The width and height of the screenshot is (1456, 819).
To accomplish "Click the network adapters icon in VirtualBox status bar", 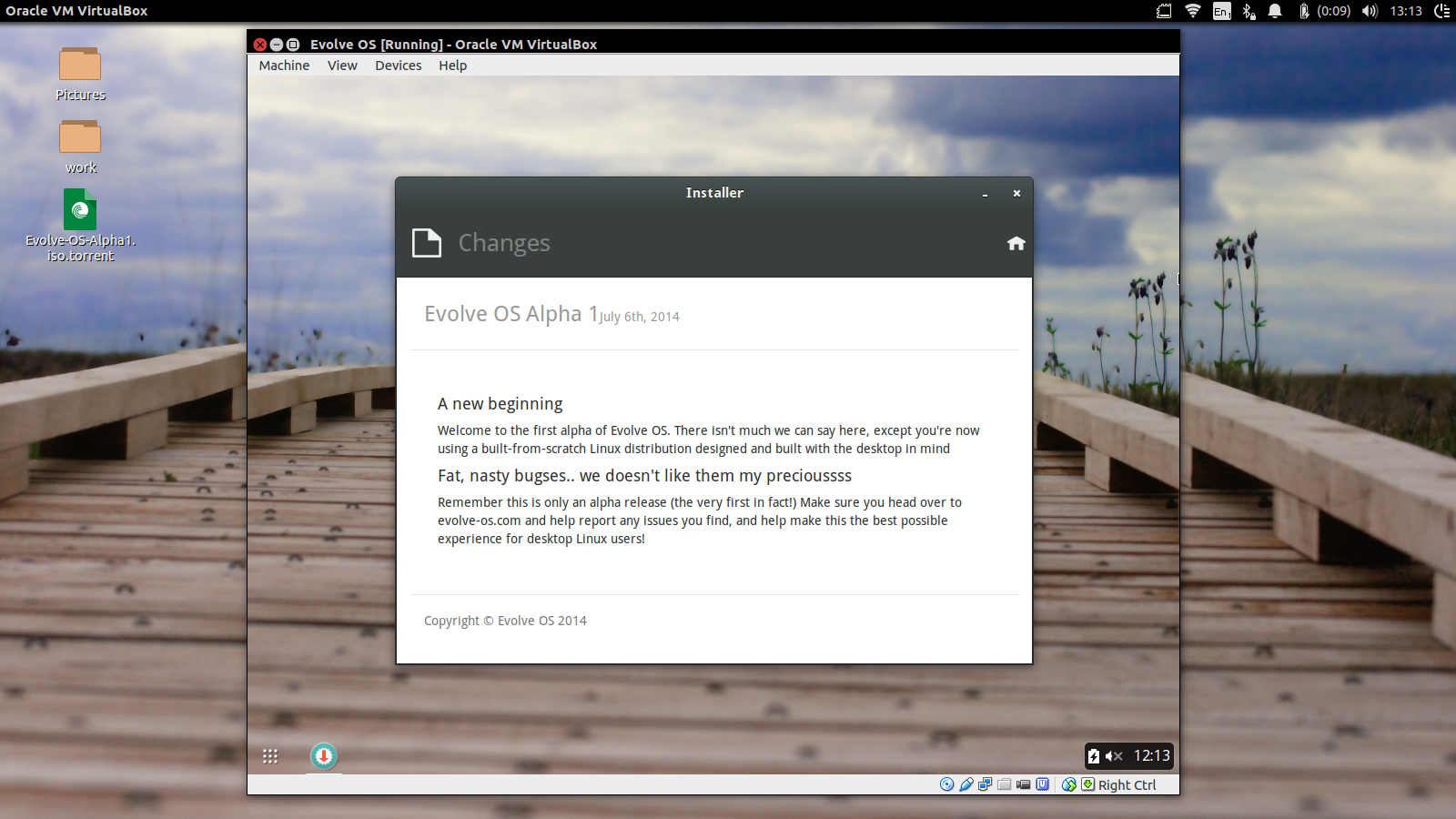I will [x=985, y=784].
